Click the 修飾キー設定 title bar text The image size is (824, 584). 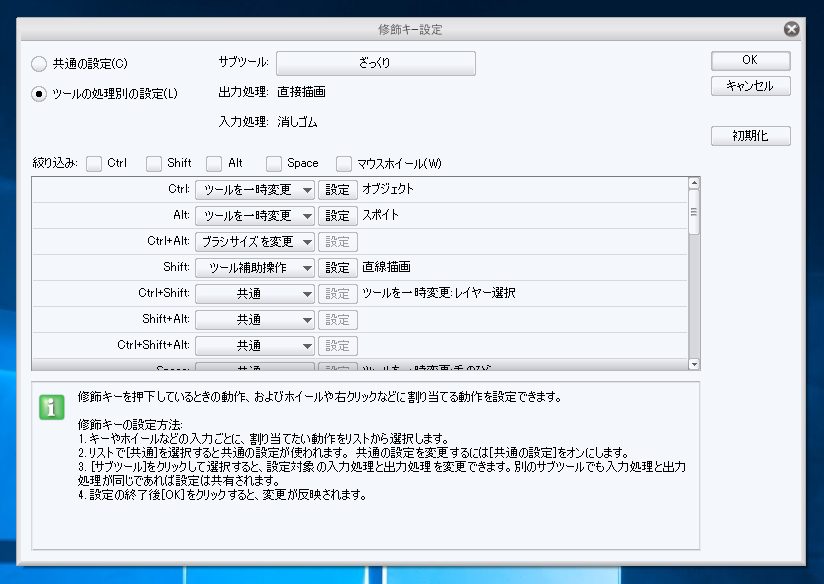[x=410, y=29]
